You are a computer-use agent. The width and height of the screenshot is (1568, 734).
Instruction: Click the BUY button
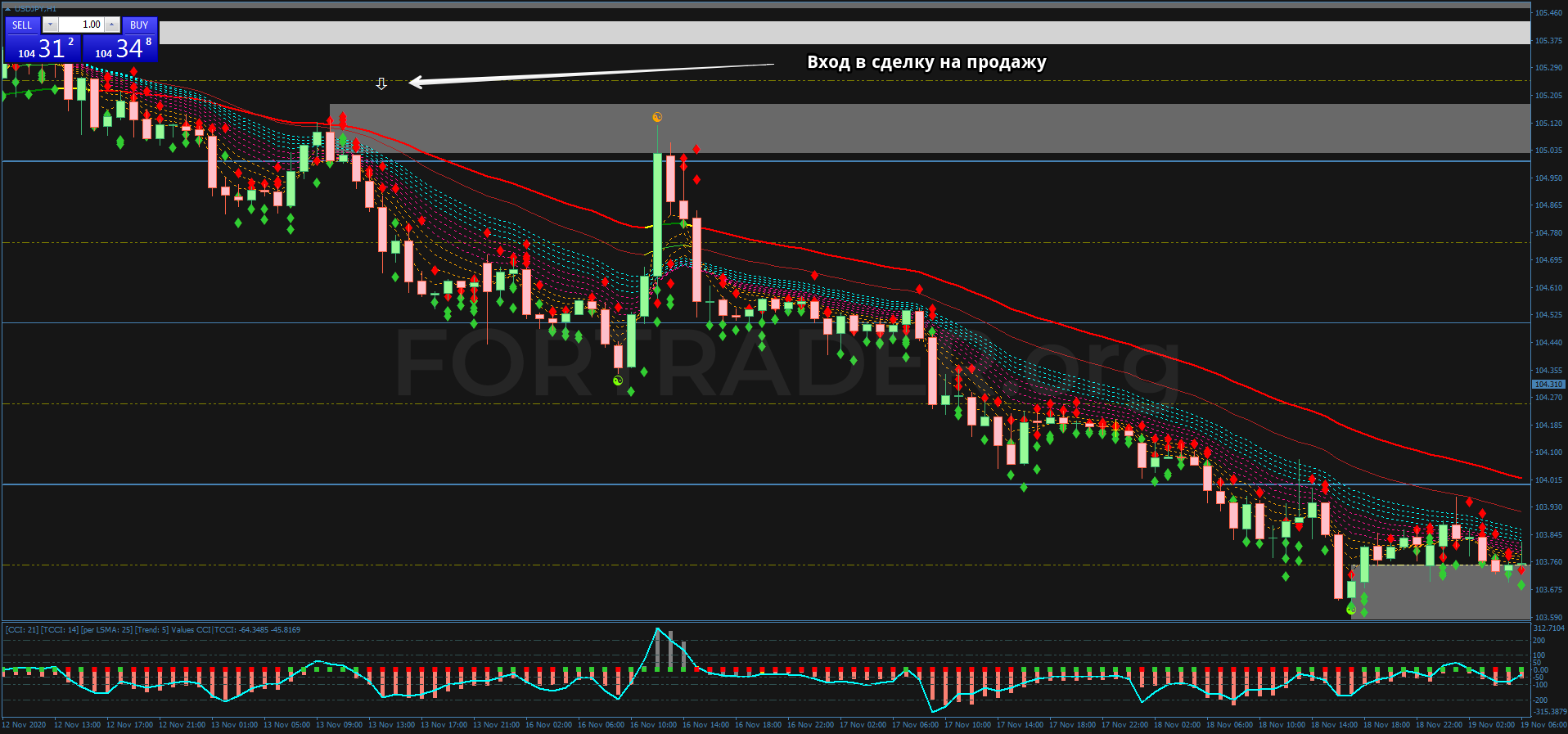pyautogui.click(x=139, y=25)
